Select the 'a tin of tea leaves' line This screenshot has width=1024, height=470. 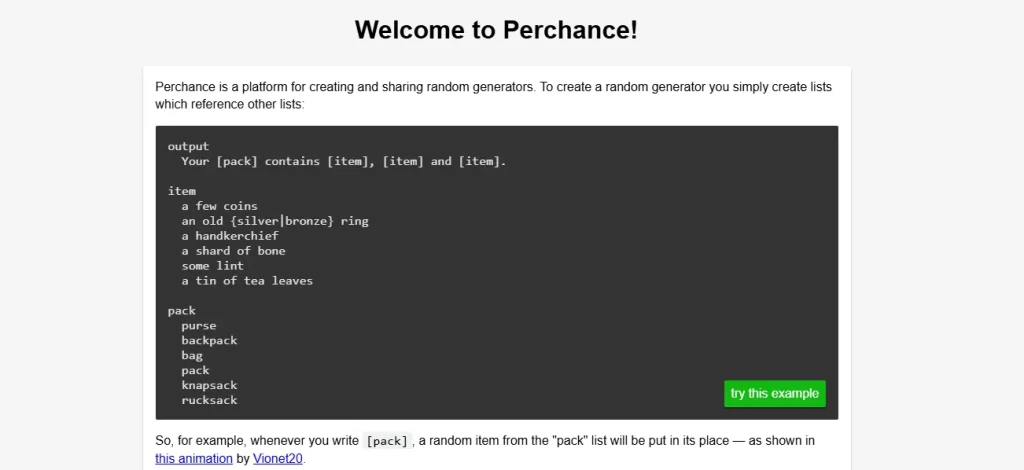[x=247, y=281]
